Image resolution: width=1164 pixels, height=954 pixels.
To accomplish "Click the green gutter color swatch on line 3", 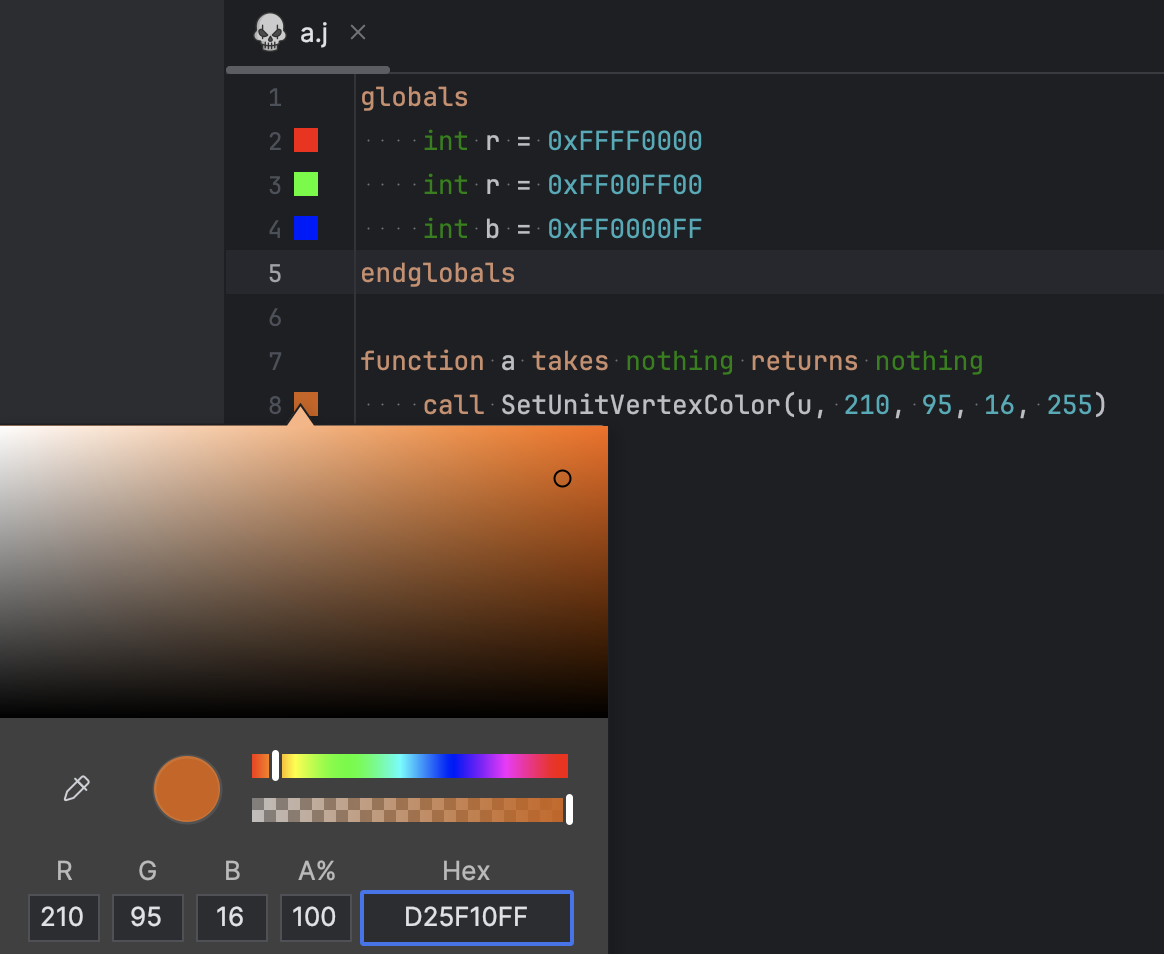I will click(306, 185).
